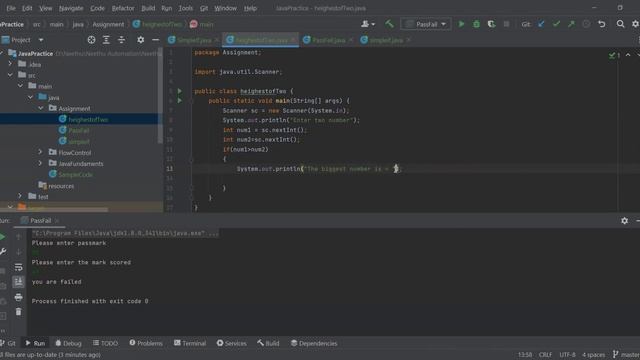Click the Stop icon in top toolbar

[507, 24]
